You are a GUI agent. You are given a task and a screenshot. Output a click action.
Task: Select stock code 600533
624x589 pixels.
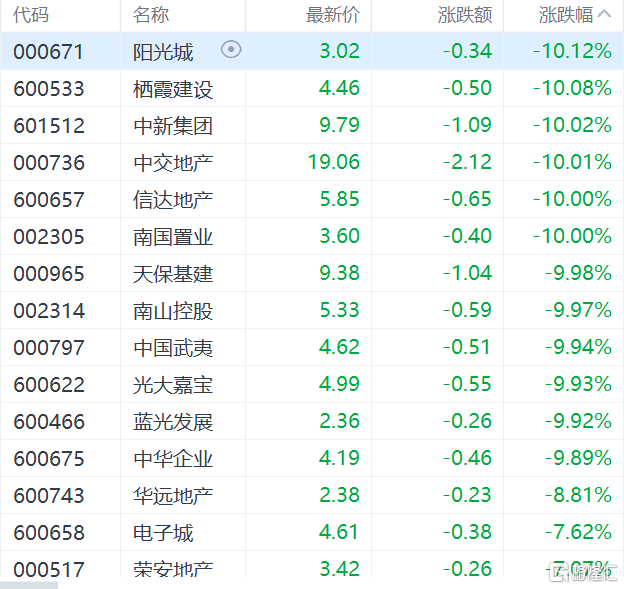[x=49, y=89]
